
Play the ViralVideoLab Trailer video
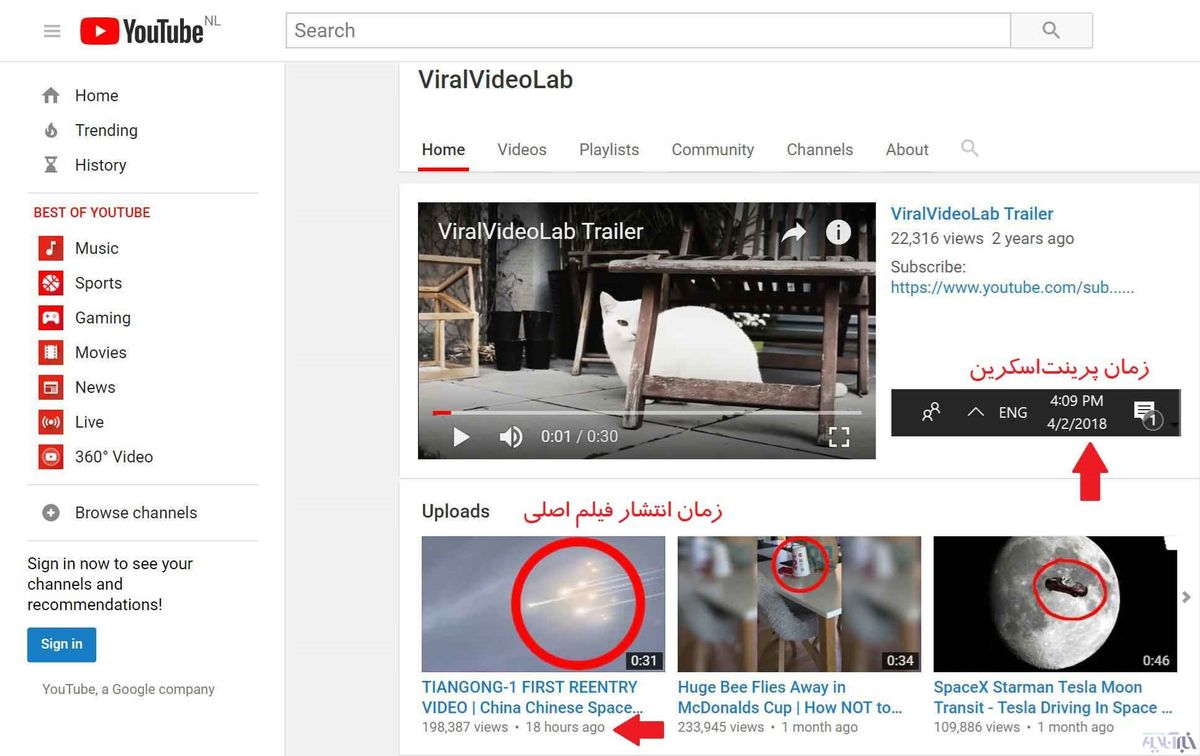461,437
